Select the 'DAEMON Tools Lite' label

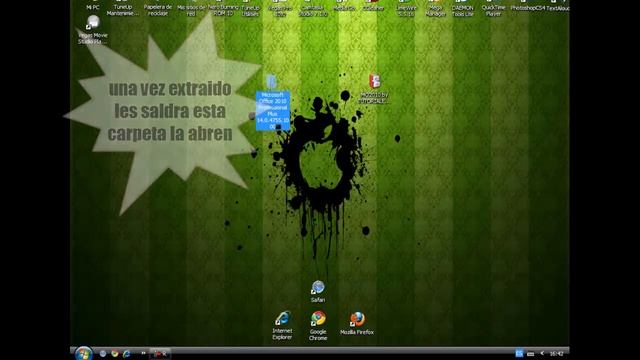[462, 11]
